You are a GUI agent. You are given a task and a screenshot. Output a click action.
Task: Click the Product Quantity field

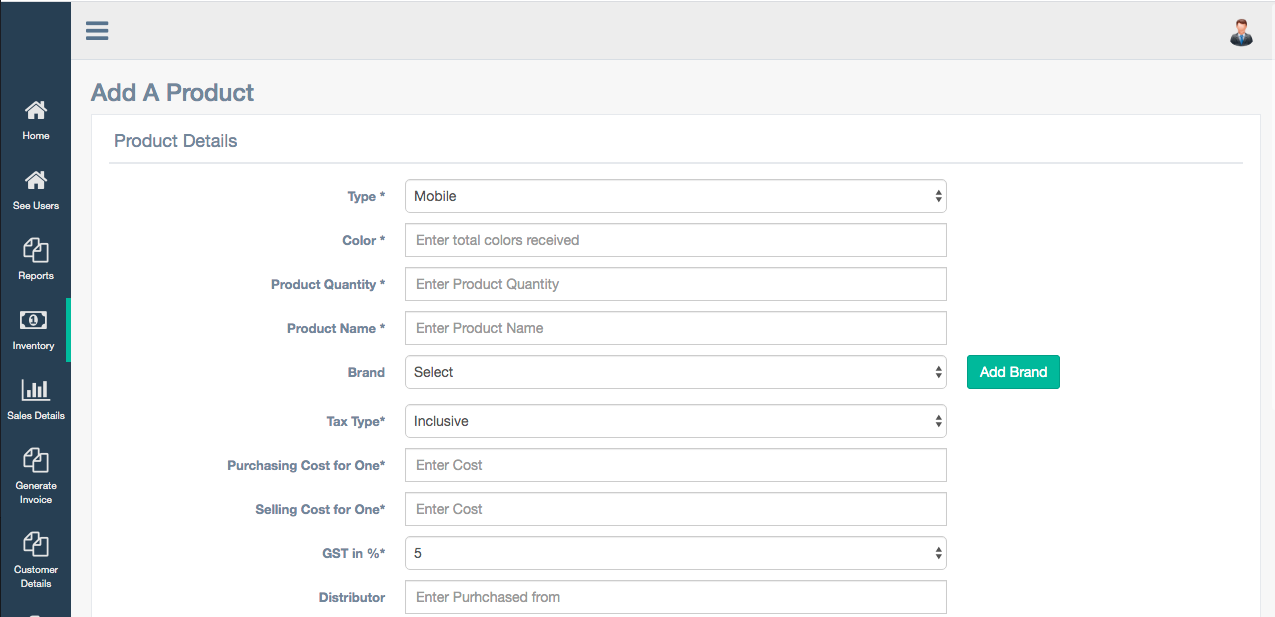pyautogui.click(x=675, y=284)
